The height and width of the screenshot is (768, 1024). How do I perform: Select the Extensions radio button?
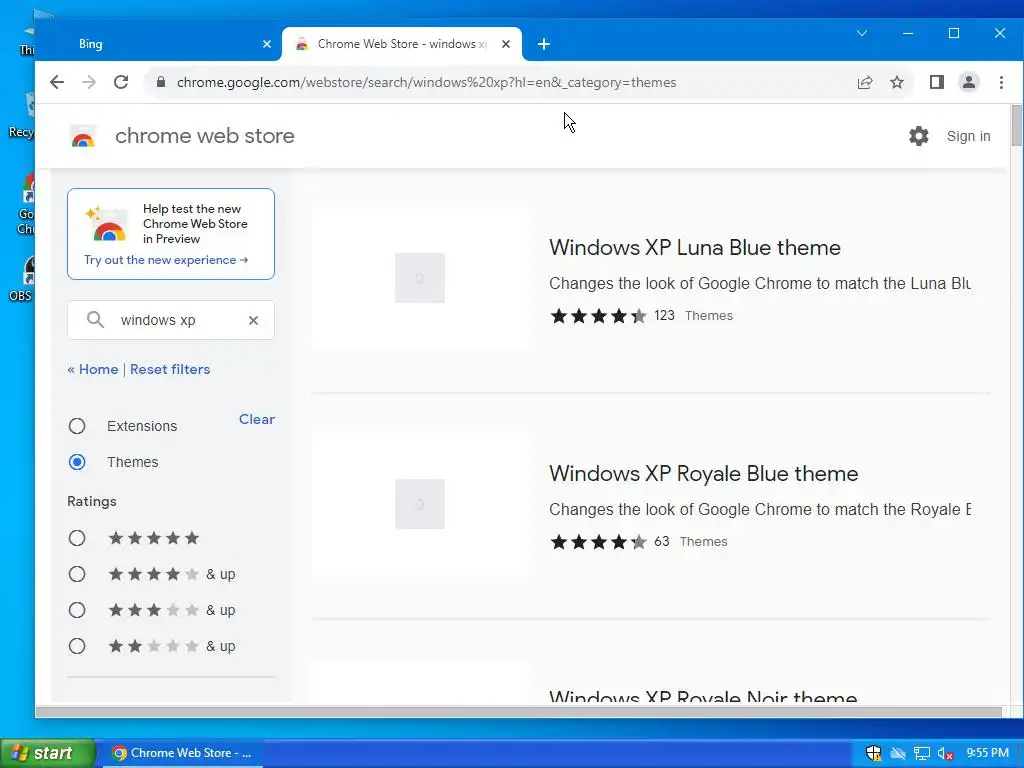point(77,426)
